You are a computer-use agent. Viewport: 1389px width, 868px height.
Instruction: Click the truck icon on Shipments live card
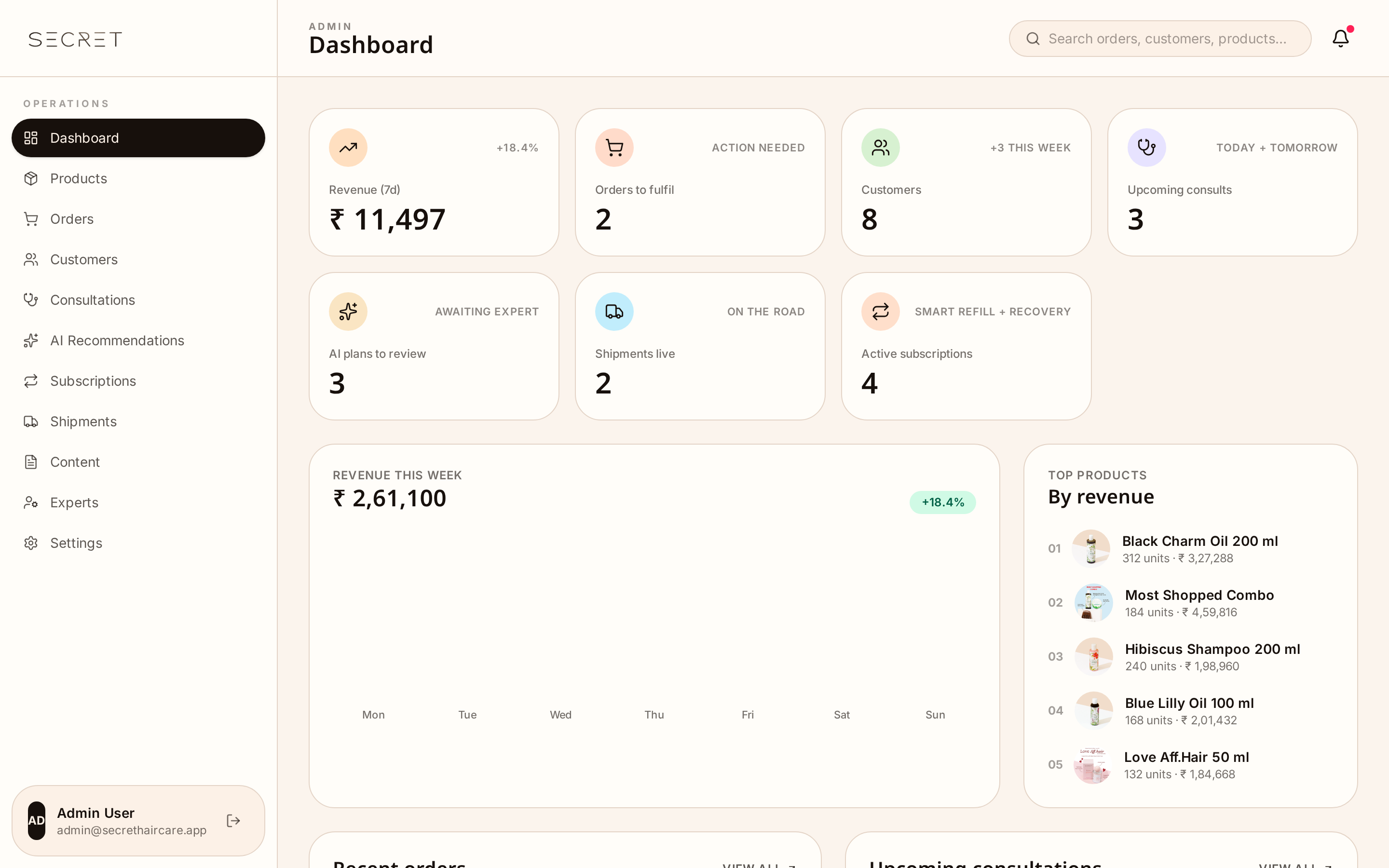(x=614, y=312)
